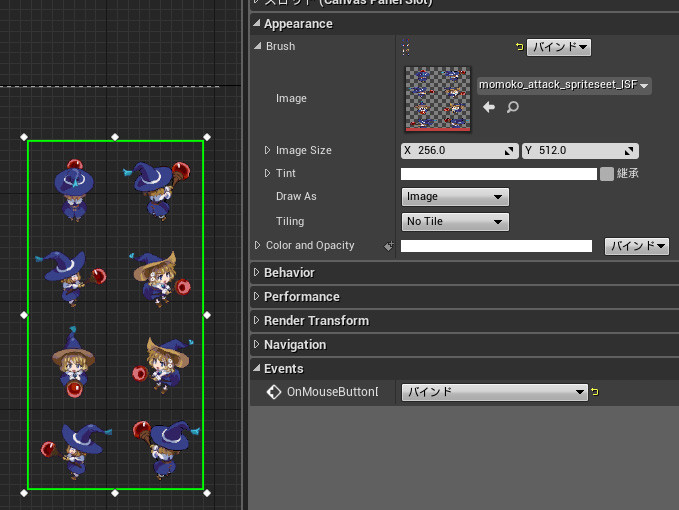Open the momoko_attack_spriteseet asset dropdown
The image size is (679, 510).
[564, 85]
